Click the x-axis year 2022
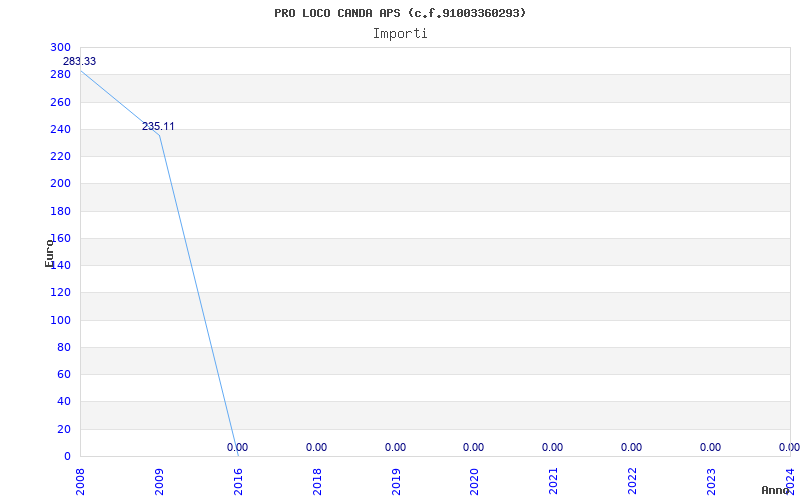 point(633,482)
